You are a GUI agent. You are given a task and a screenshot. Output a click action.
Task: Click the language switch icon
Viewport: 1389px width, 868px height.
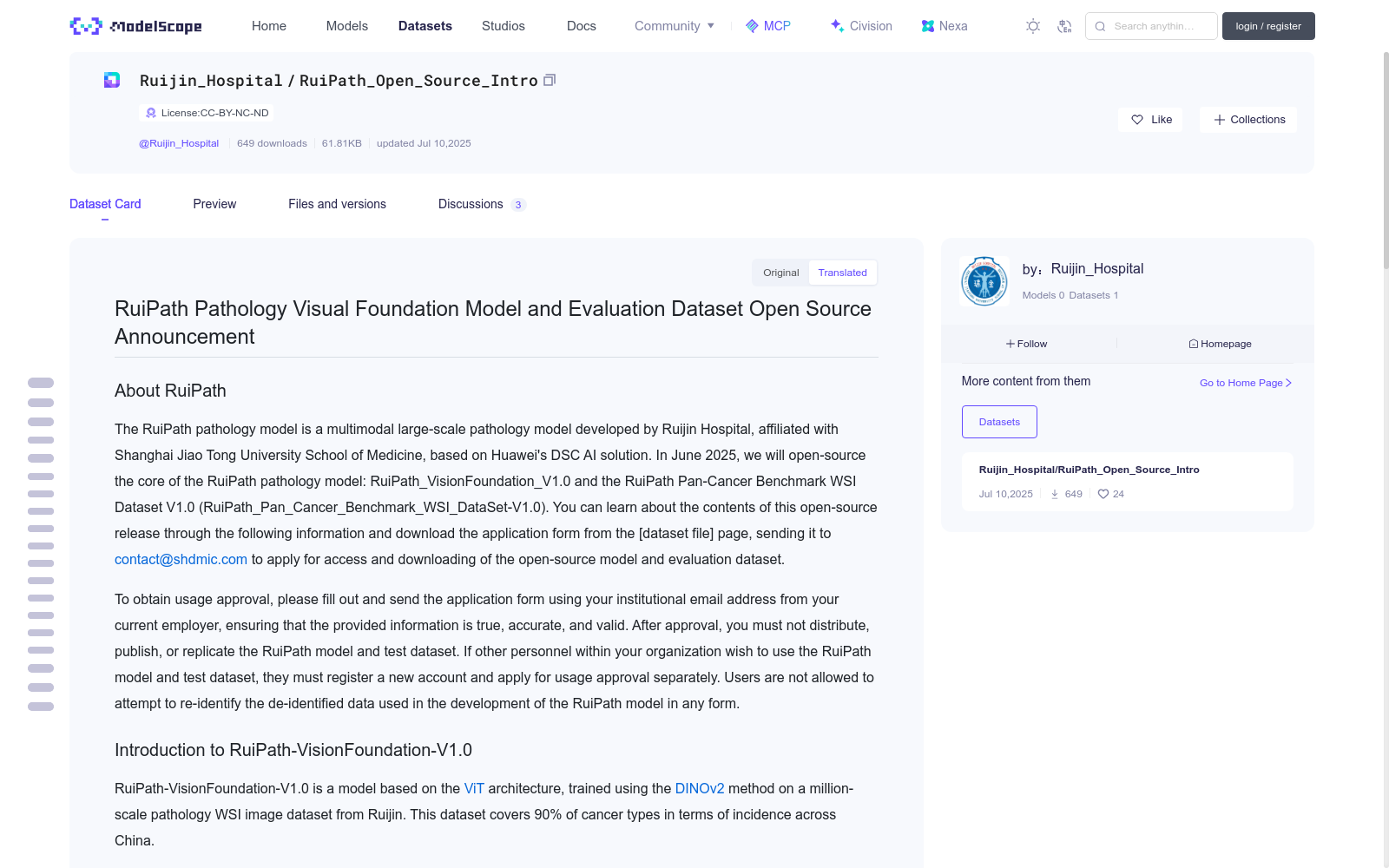point(1064,26)
